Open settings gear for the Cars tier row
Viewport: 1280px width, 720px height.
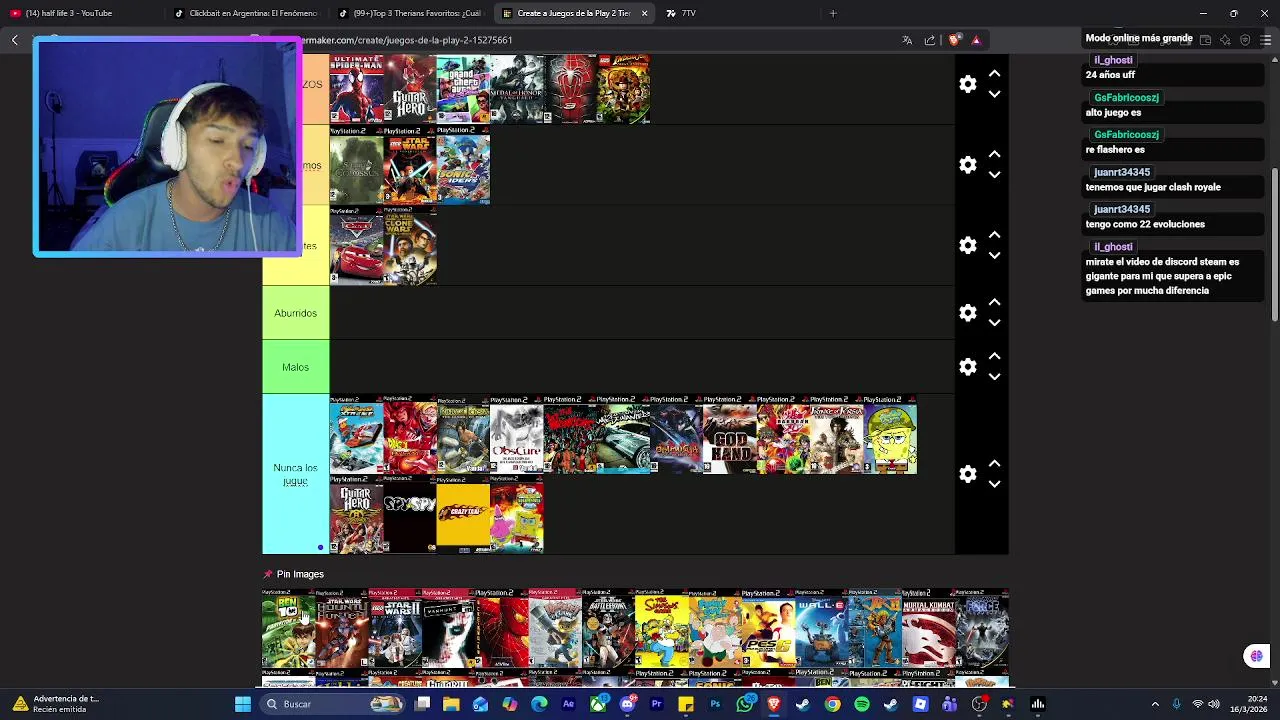968,245
